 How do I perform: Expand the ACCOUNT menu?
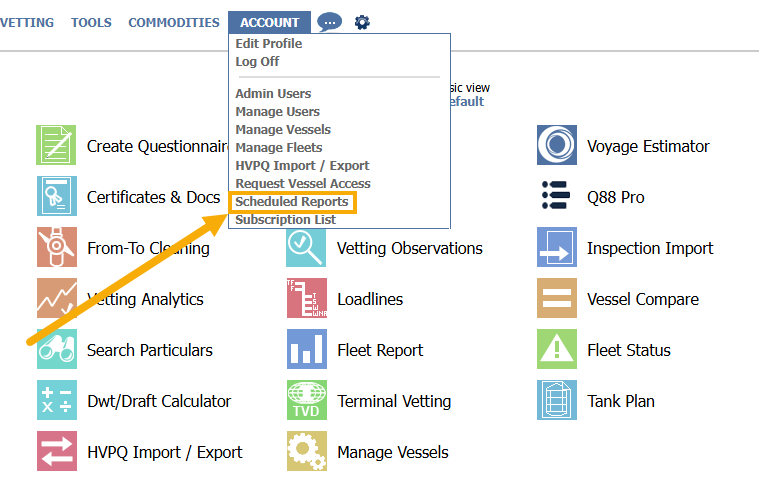pos(269,22)
